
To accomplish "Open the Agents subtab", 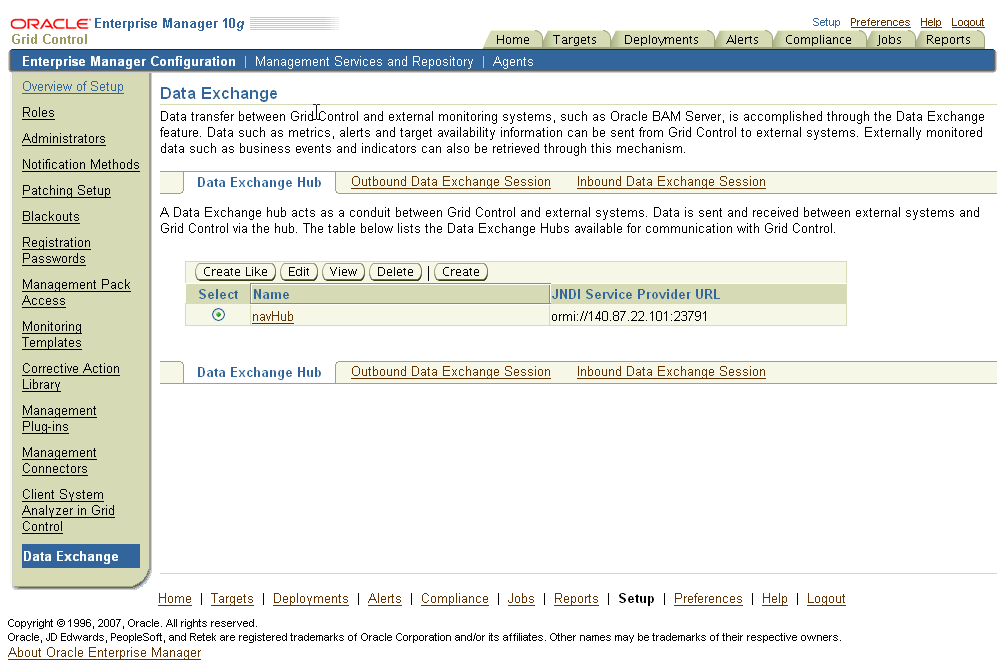I will [513, 62].
